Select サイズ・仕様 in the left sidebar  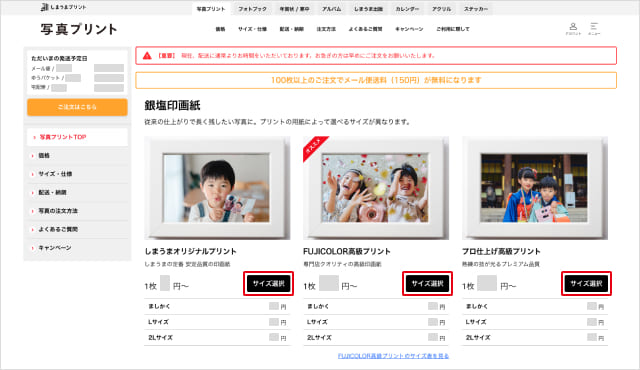(77, 174)
